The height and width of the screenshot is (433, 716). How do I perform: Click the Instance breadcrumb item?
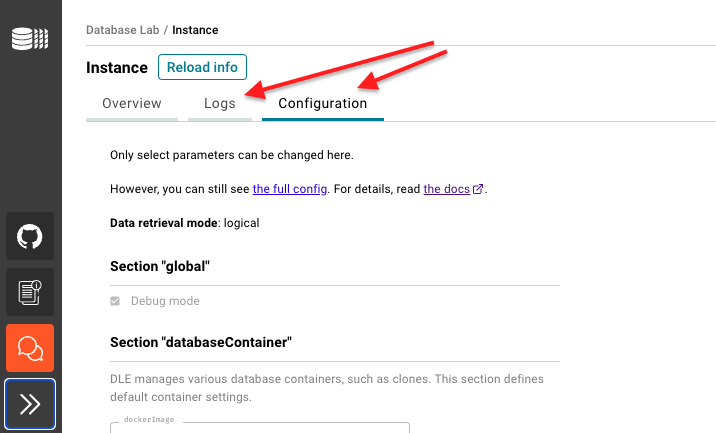[x=195, y=30]
